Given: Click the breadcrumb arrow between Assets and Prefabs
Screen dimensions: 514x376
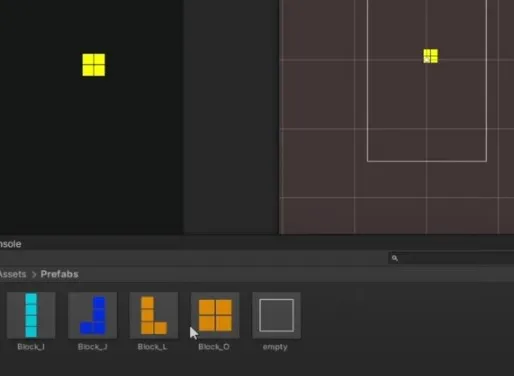Looking at the screenshot, I should (x=34, y=274).
